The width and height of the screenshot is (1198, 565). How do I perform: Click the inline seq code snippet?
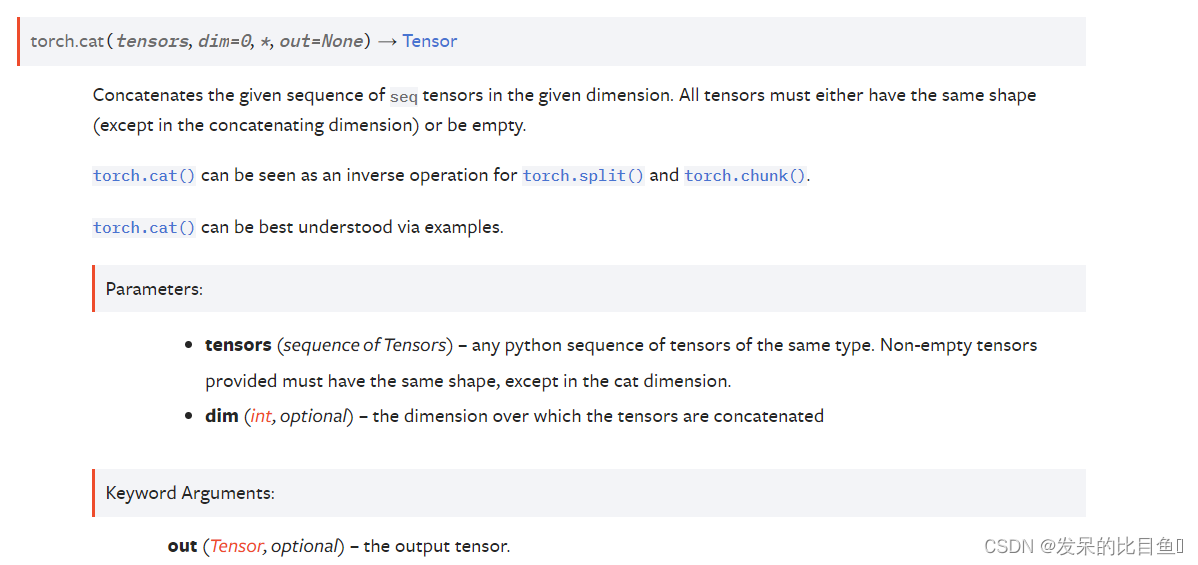(x=403, y=97)
